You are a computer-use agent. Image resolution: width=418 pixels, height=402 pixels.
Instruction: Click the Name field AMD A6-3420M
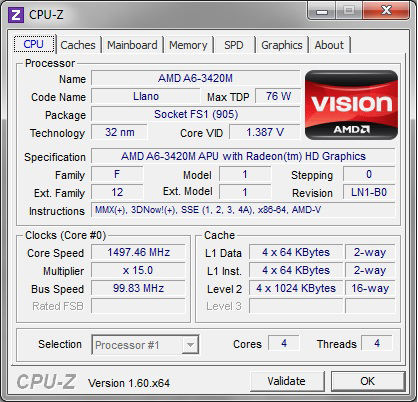[195, 79]
